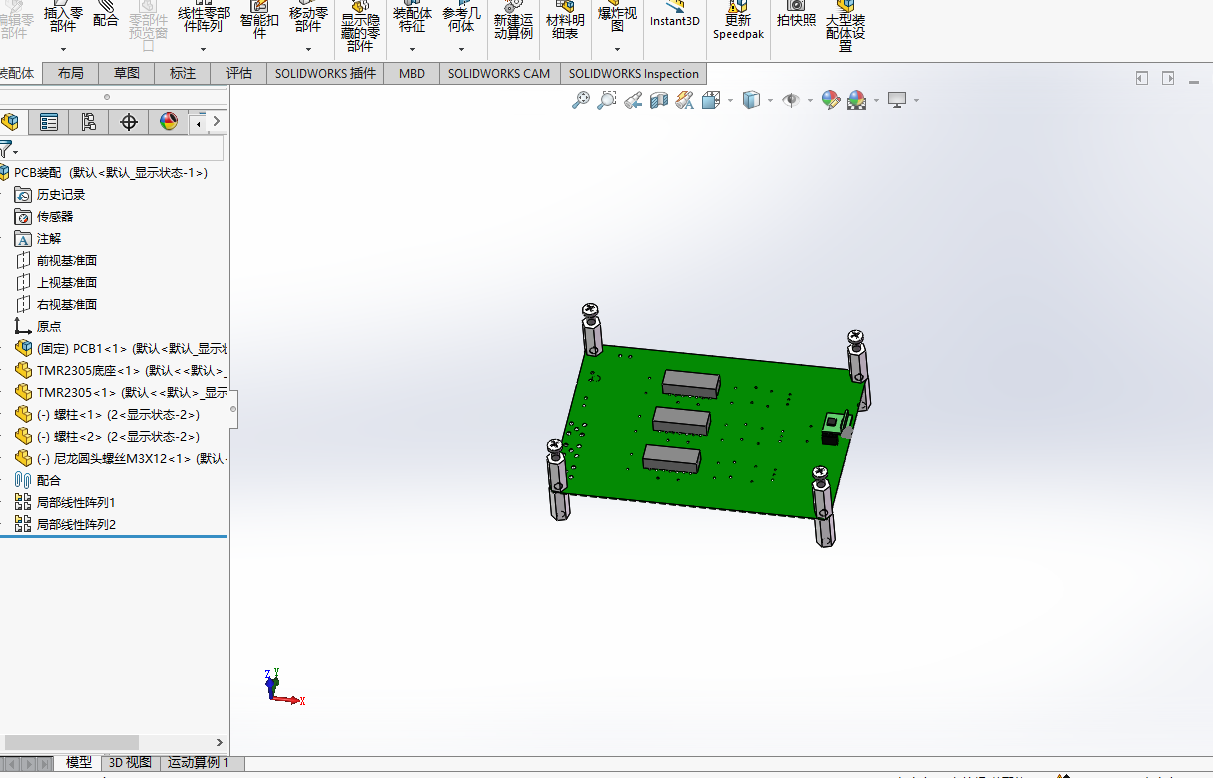Click the 爆炸视图 exploded view button
Image resolution: width=1213 pixels, height=778 pixels.
[617, 18]
